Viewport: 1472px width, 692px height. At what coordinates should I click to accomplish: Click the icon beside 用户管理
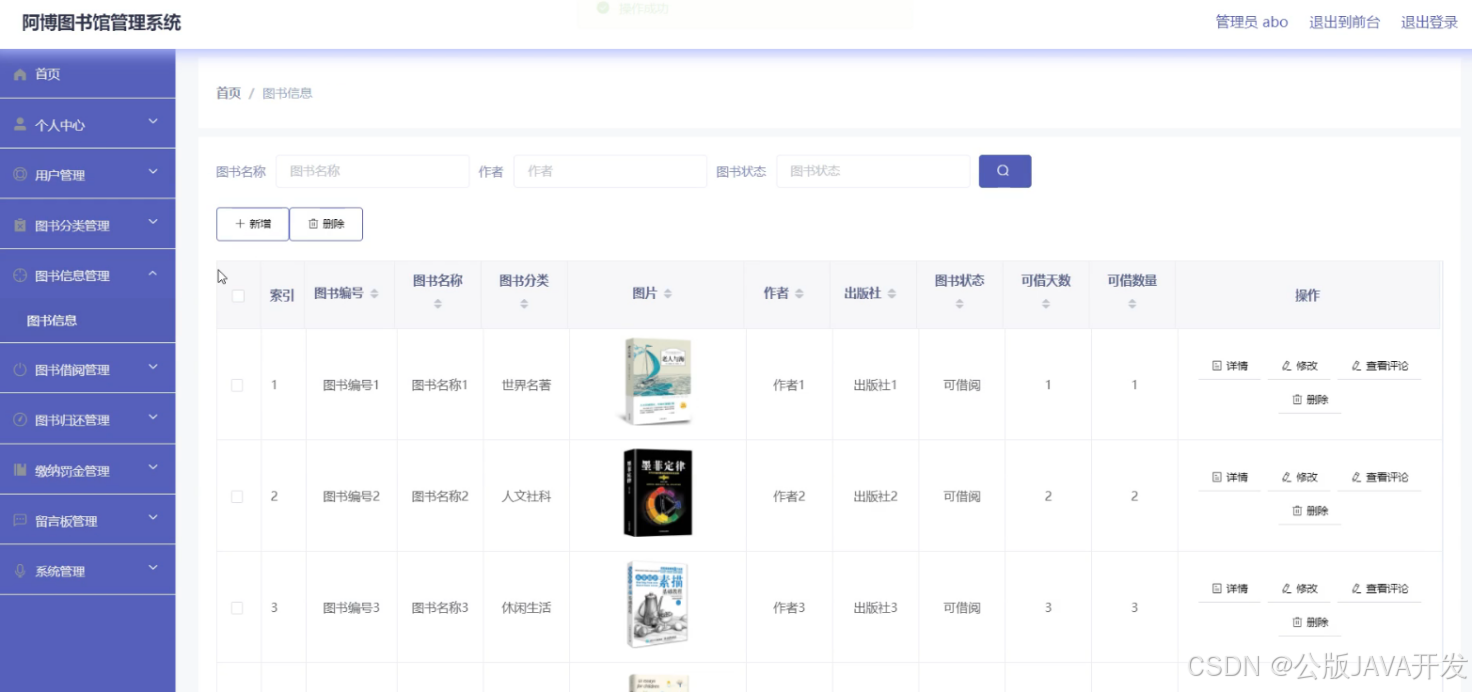[20, 175]
